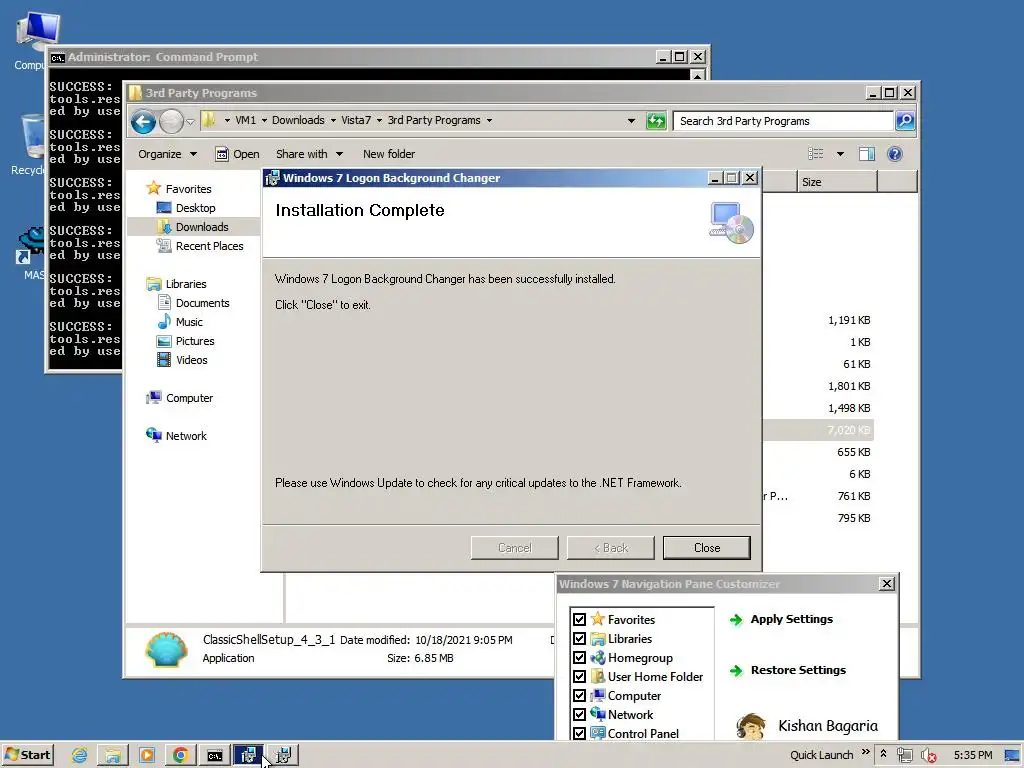The image size is (1024, 768).
Task: Open the Share with dropdown
Action: 309,154
